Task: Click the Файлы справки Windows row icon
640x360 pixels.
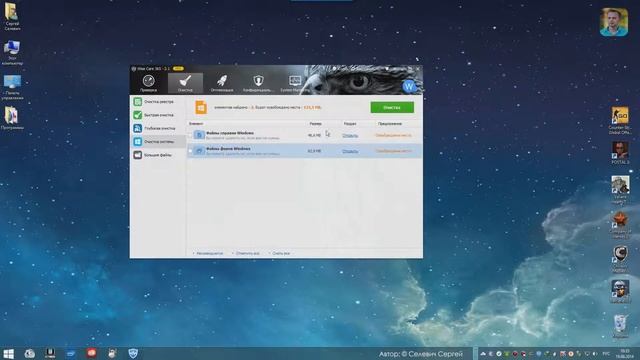Action: [x=199, y=135]
